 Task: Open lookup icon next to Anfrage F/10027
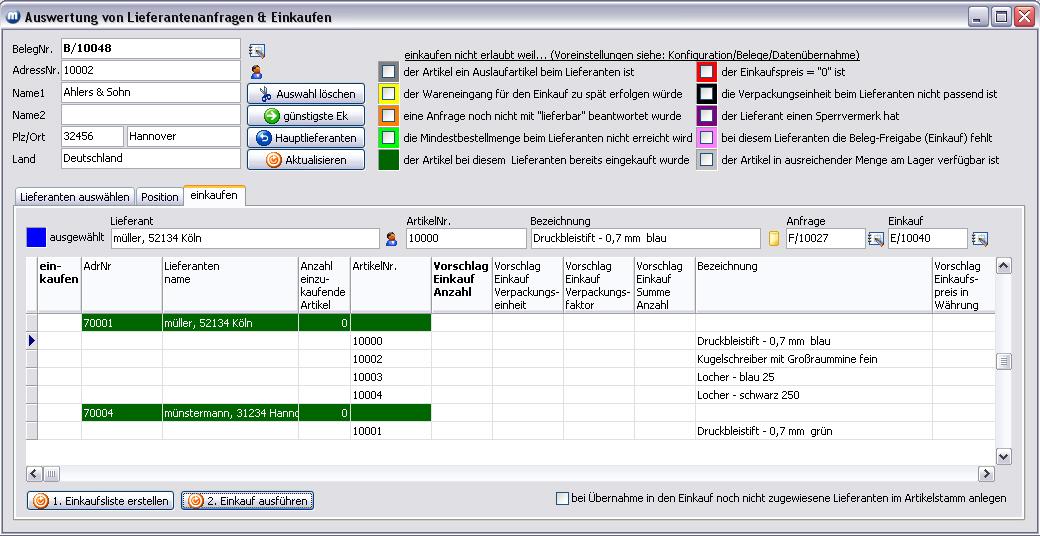click(876, 239)
